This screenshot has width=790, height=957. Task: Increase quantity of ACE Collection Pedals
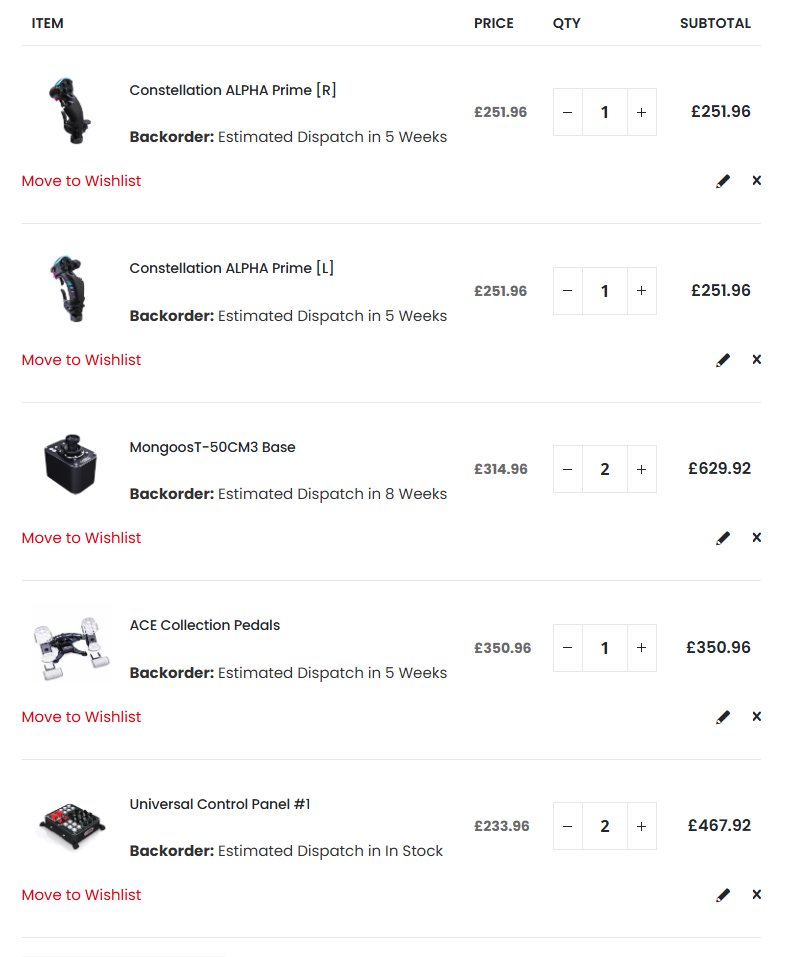(x=641, y=648)
